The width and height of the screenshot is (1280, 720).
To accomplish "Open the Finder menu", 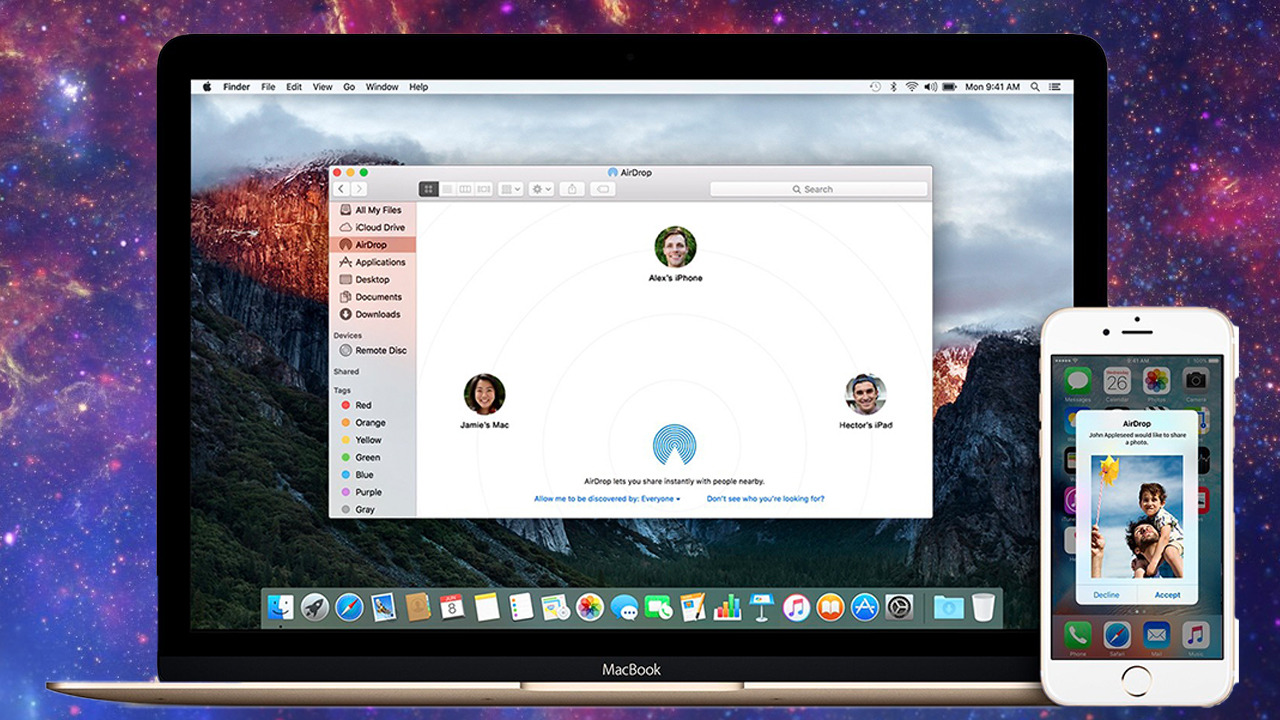I will tap(236, 87).
